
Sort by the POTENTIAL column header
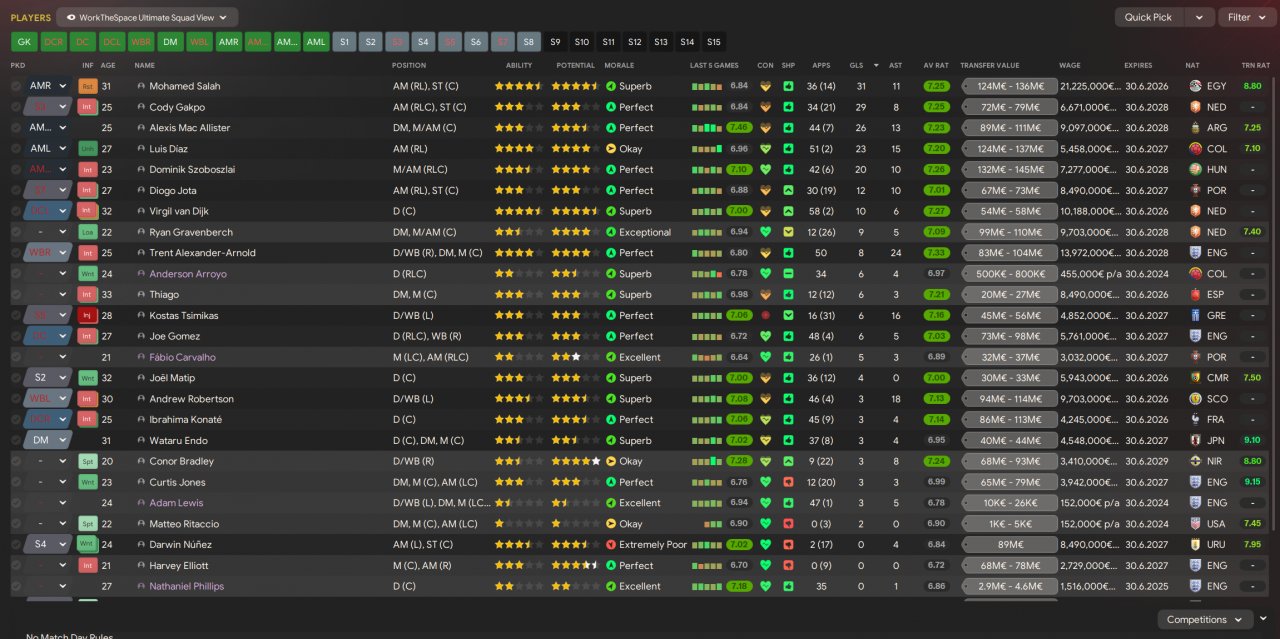[x=576, y=65]
